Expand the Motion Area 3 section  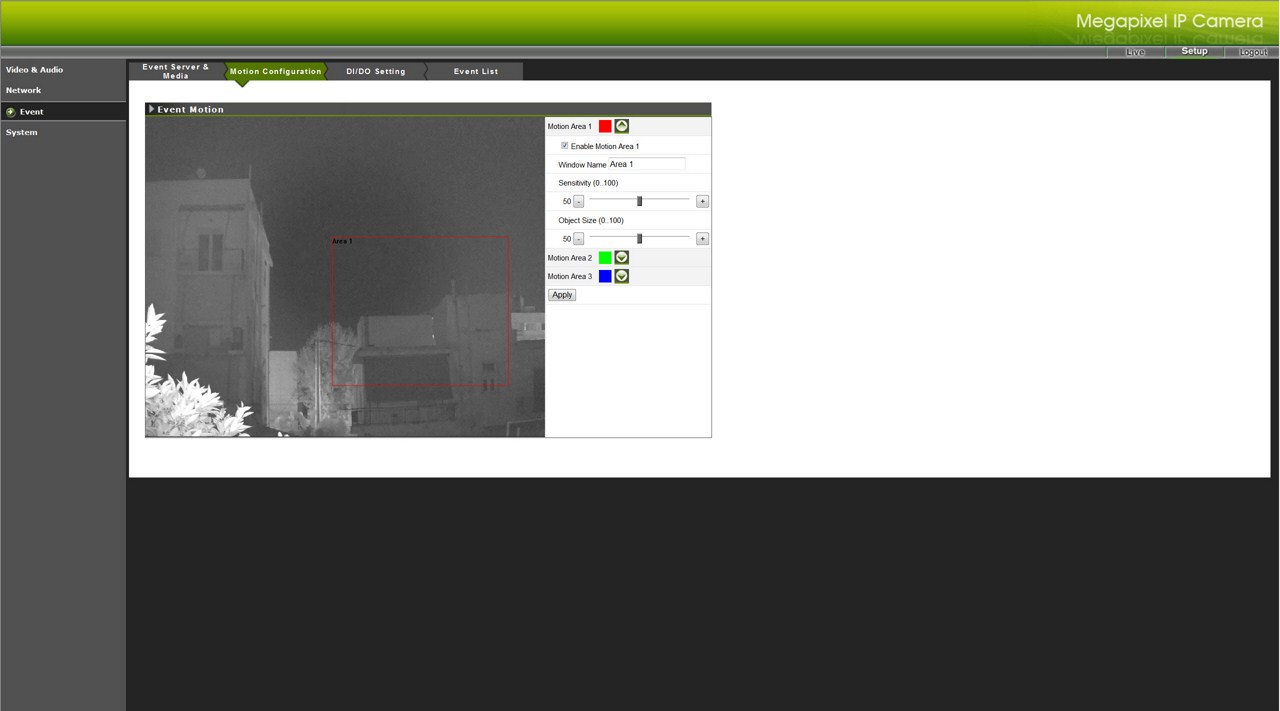[622, 276]
